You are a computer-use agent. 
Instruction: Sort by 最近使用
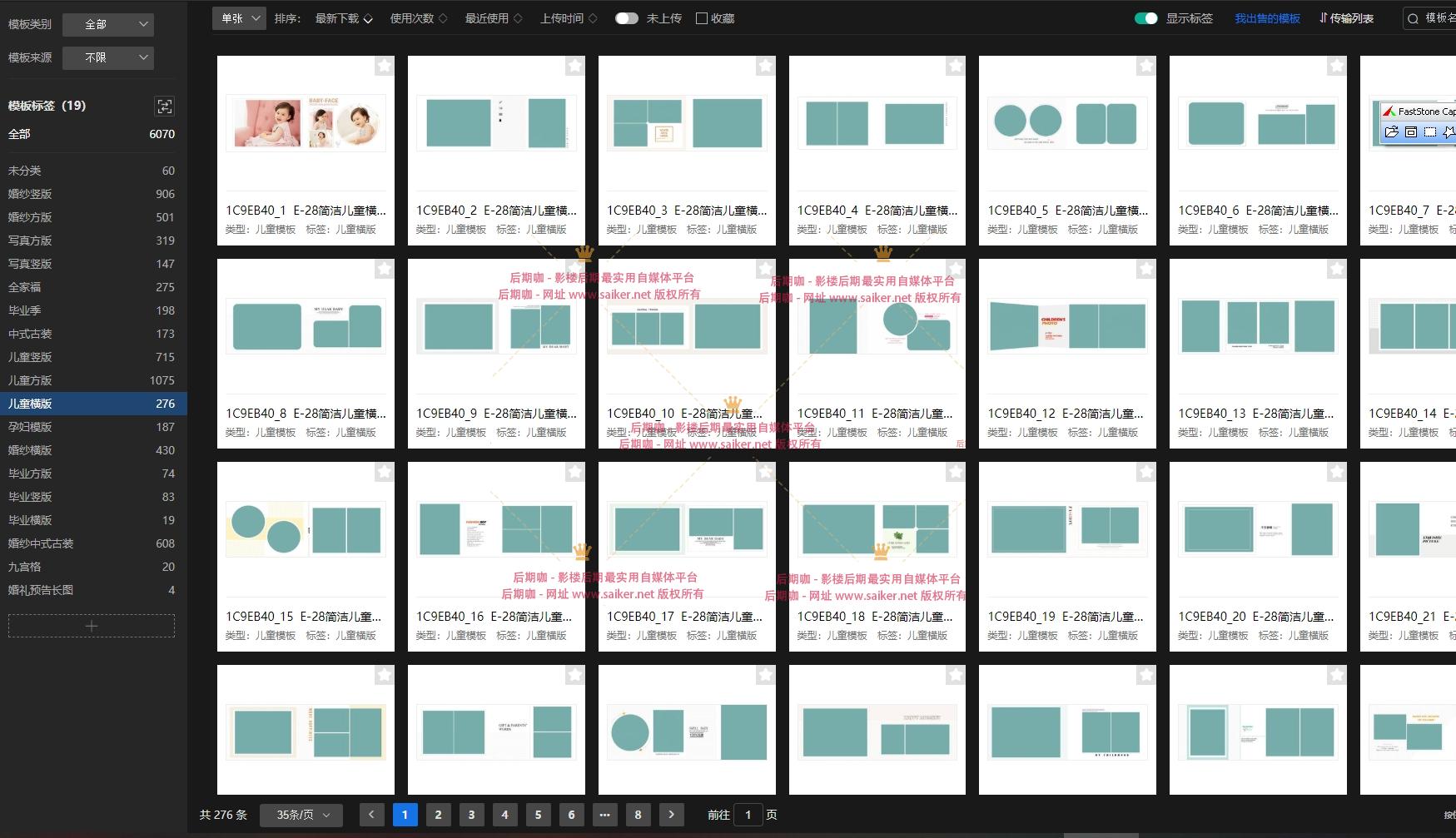(494, 18)
